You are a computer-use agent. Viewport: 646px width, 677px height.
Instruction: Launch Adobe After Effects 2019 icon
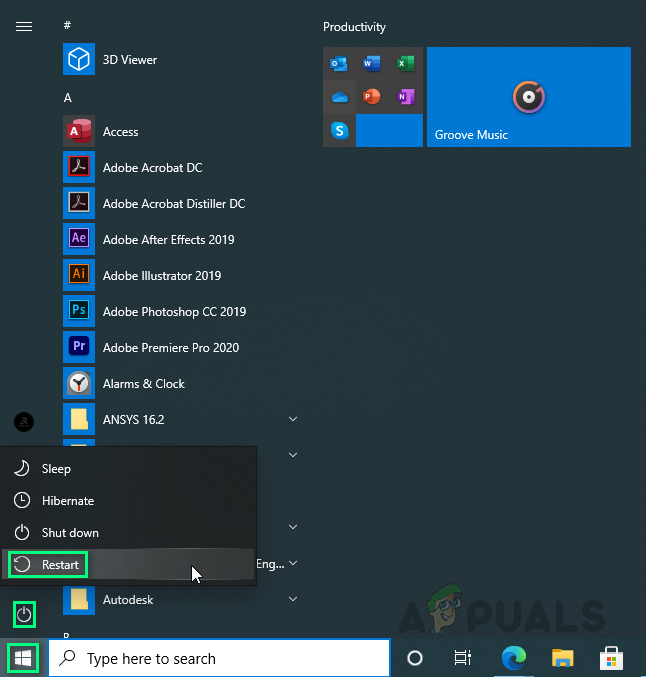click(79, 239)
